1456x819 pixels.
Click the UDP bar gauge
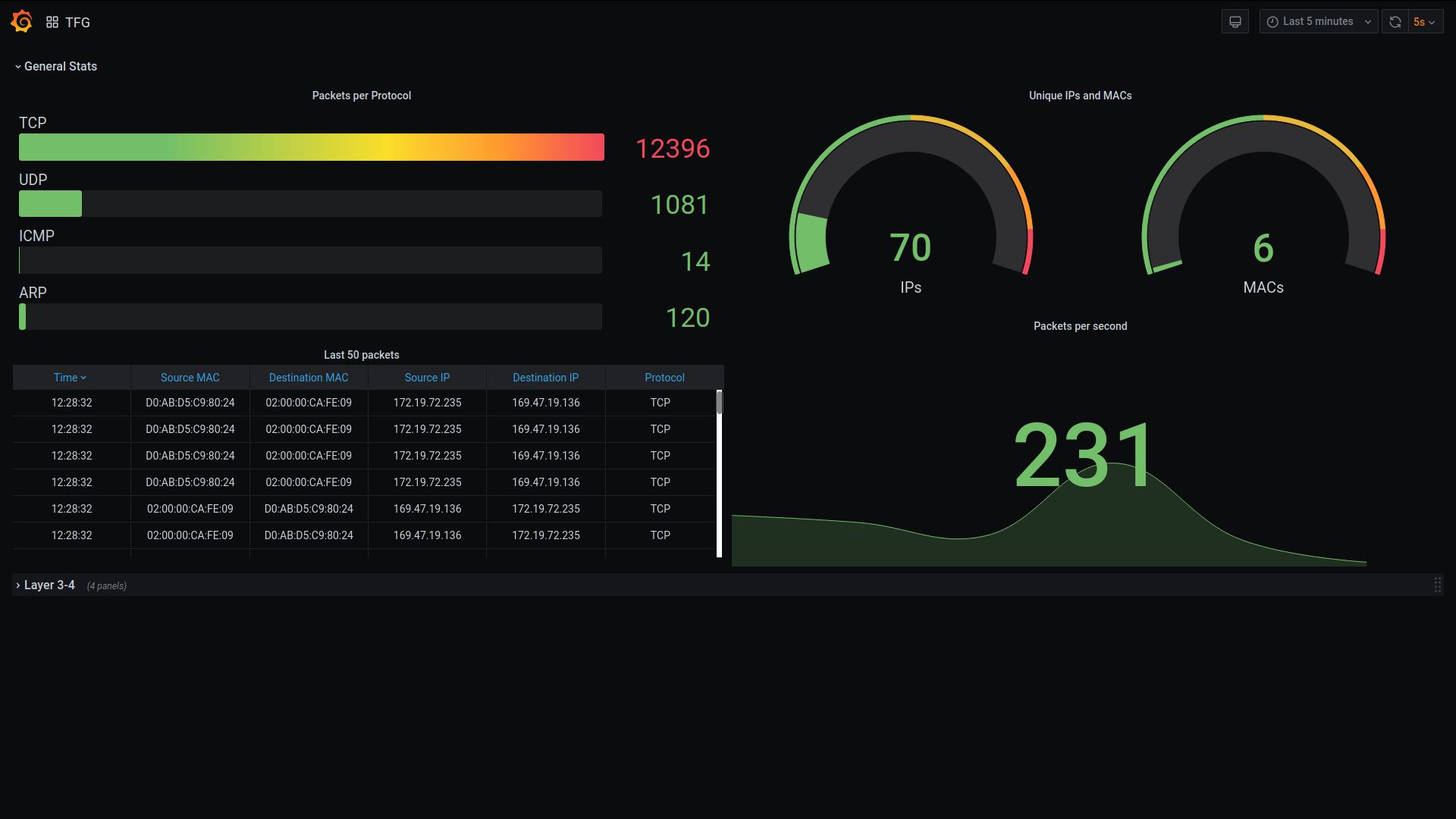(310, 204)
